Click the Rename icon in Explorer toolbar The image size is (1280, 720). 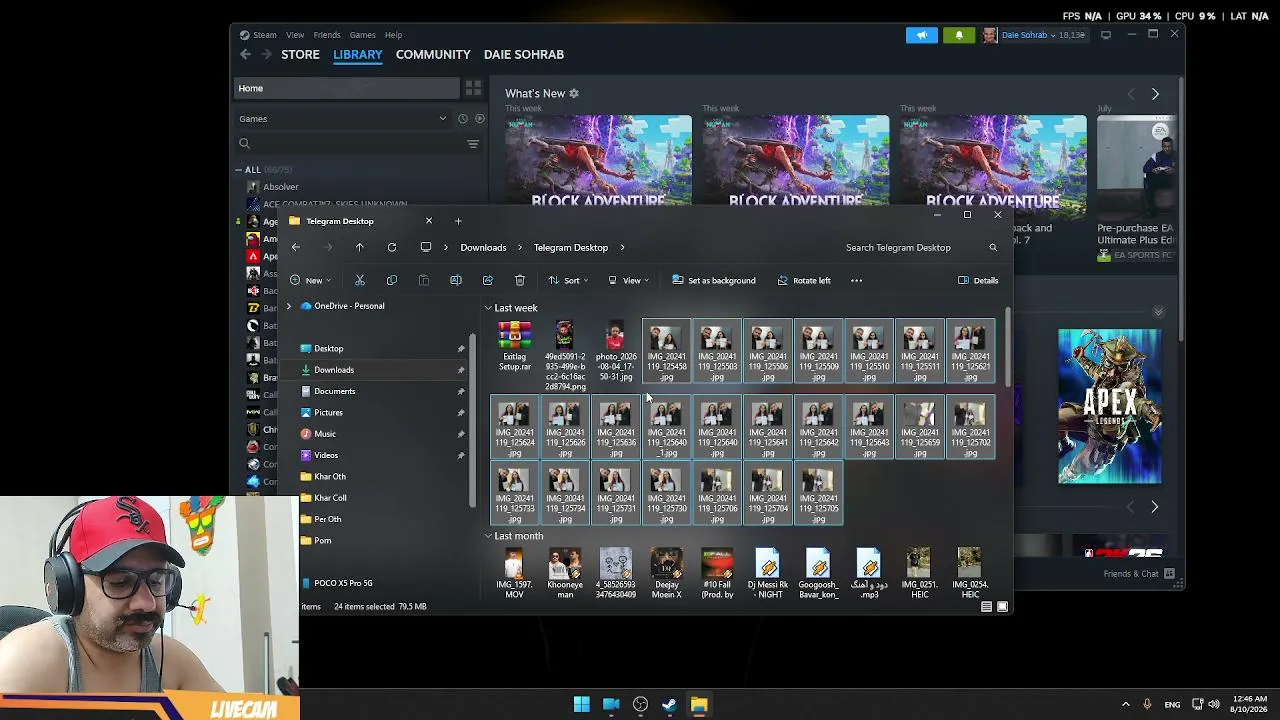click(456, 280)
